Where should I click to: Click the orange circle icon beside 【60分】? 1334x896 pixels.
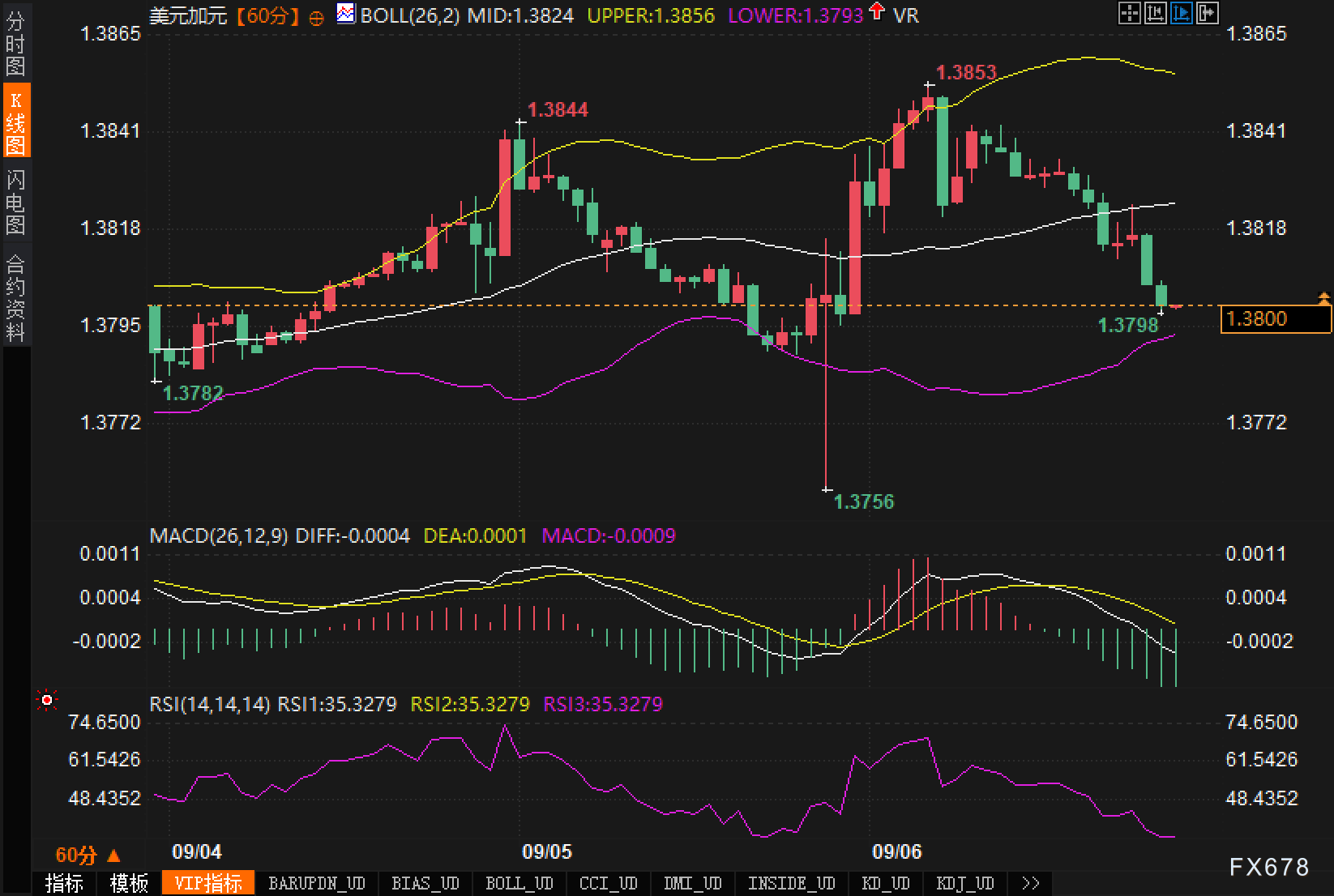[x=317, y=17]
